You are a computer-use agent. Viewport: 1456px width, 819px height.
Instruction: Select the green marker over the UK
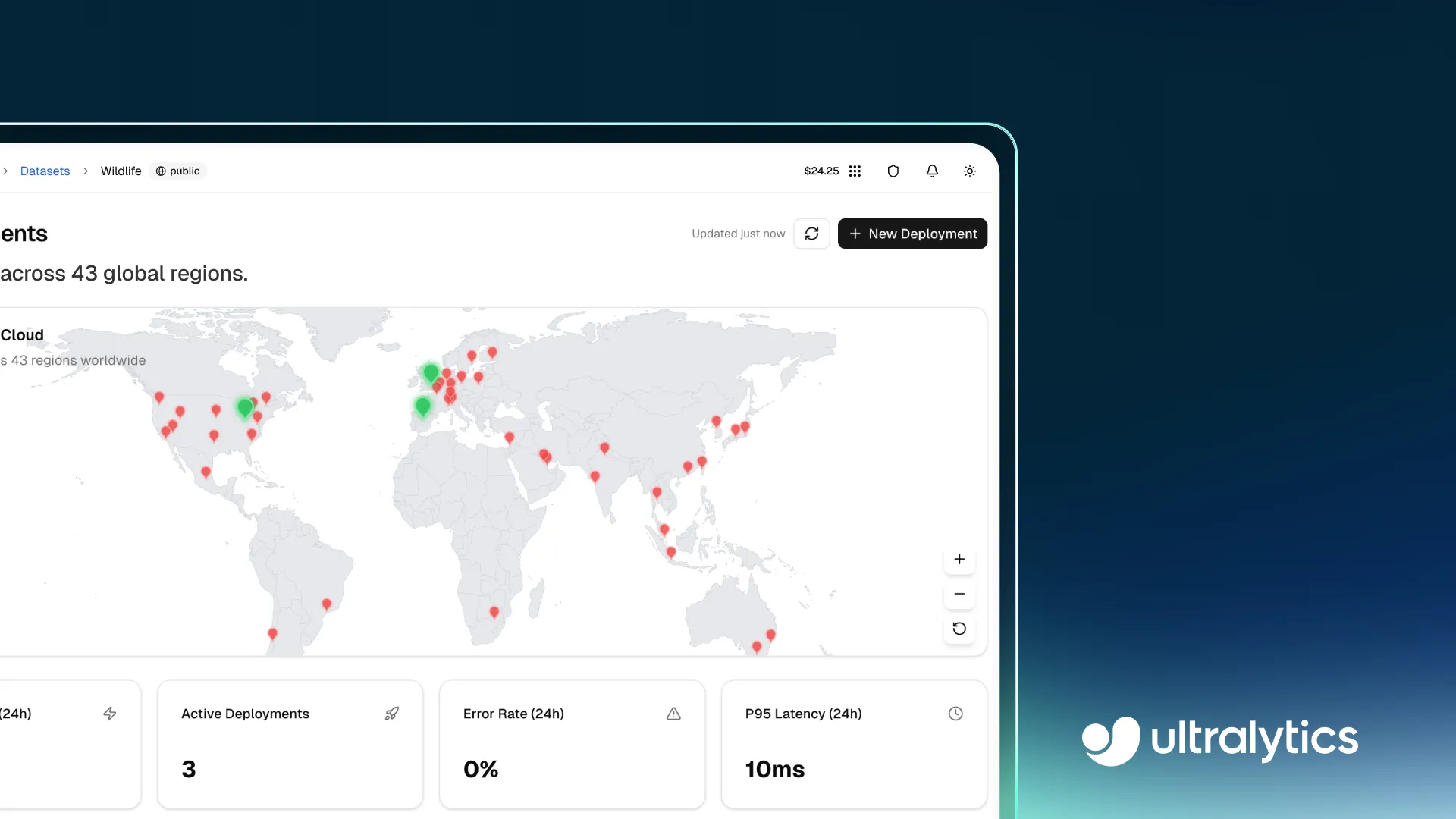point(431,372)
